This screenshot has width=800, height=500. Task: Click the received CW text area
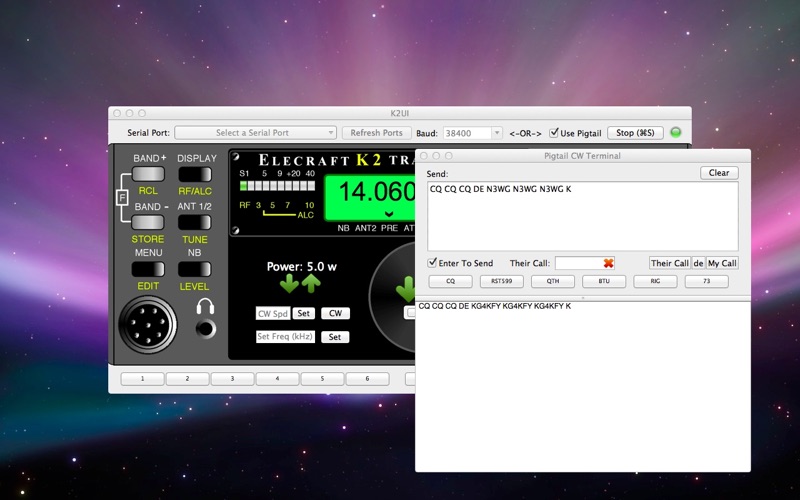(x=583, y=386)
